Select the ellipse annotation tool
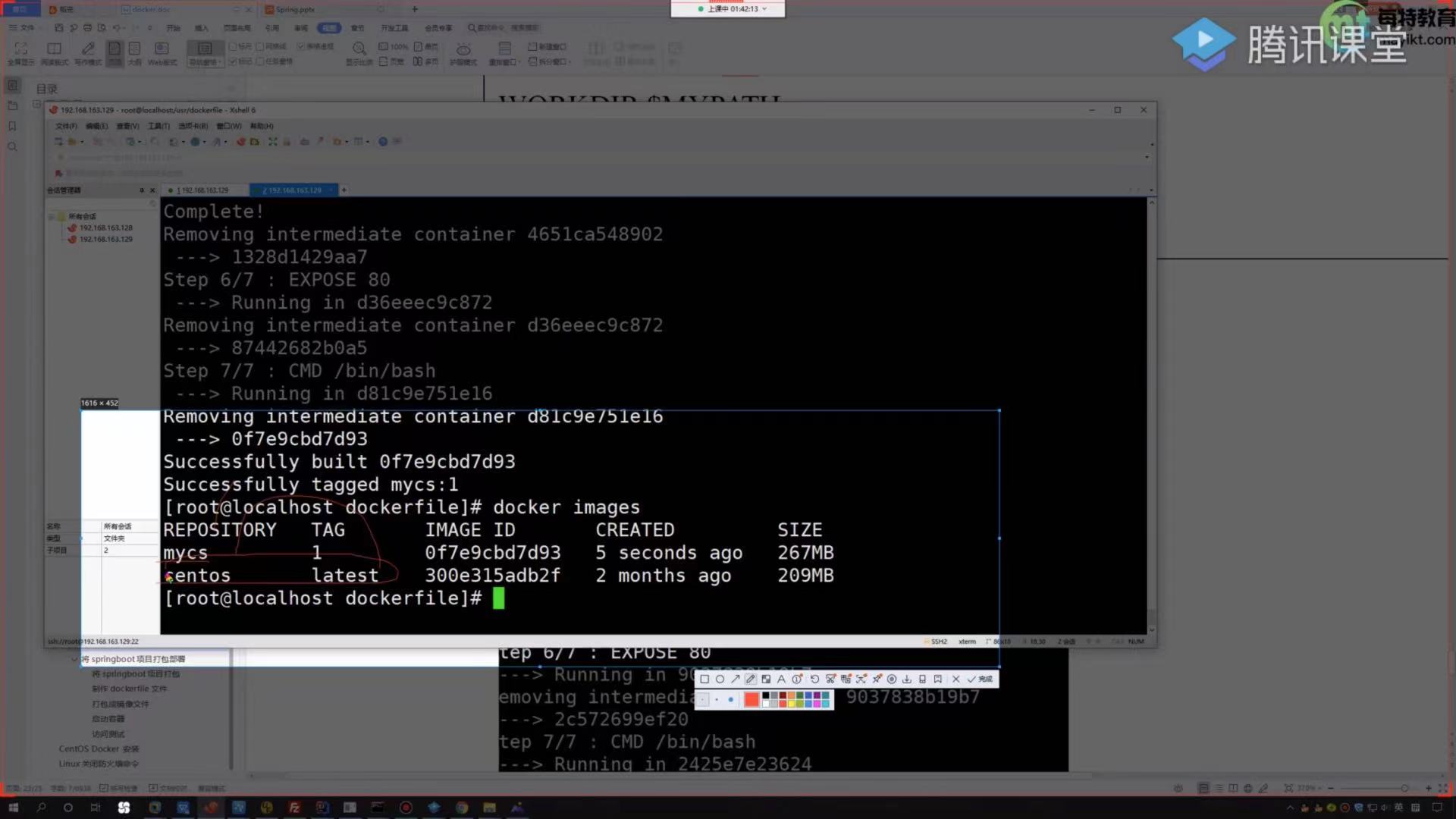Image resolution: width=1456 pixels, height=819 pixels. pos(720,679)
